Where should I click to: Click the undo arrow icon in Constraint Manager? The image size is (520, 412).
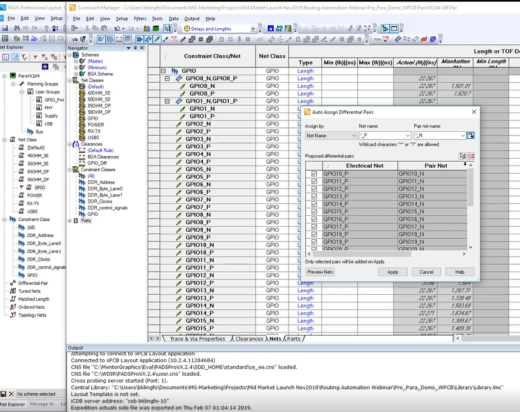(x=117, y=29)
